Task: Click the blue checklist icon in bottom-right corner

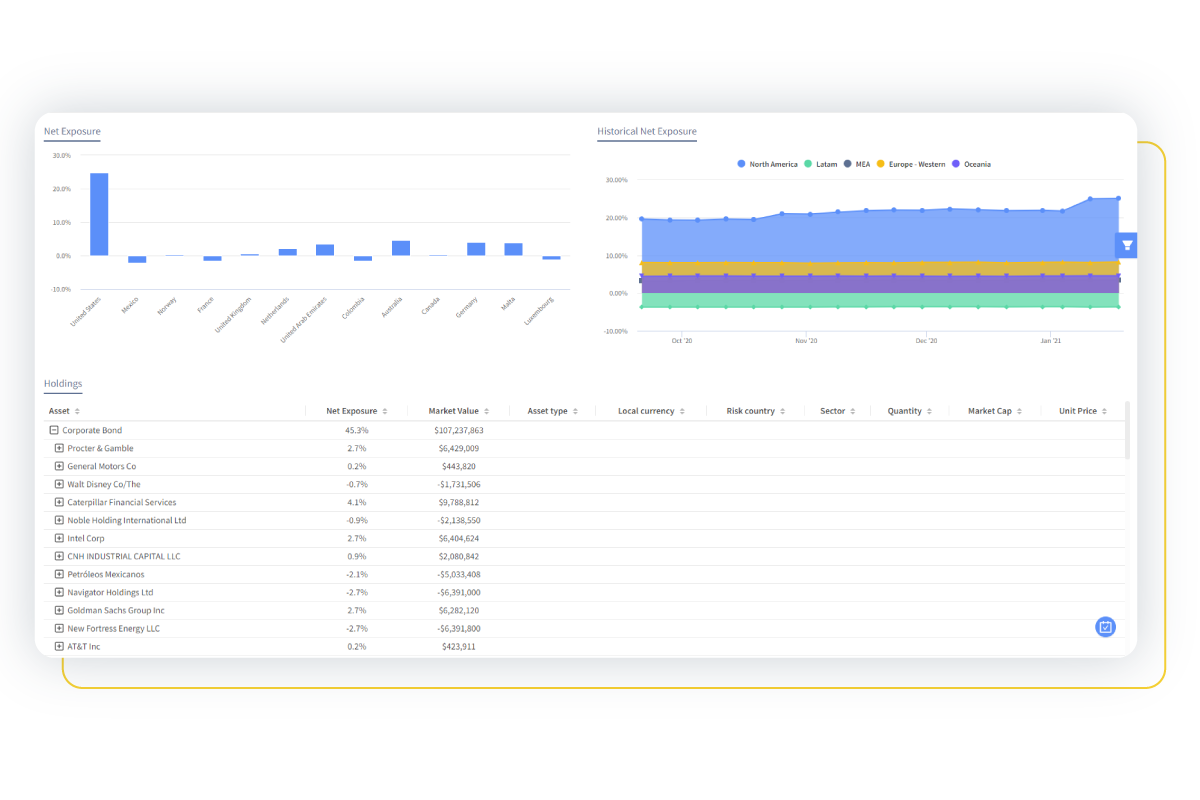Action: point(1104,627)
